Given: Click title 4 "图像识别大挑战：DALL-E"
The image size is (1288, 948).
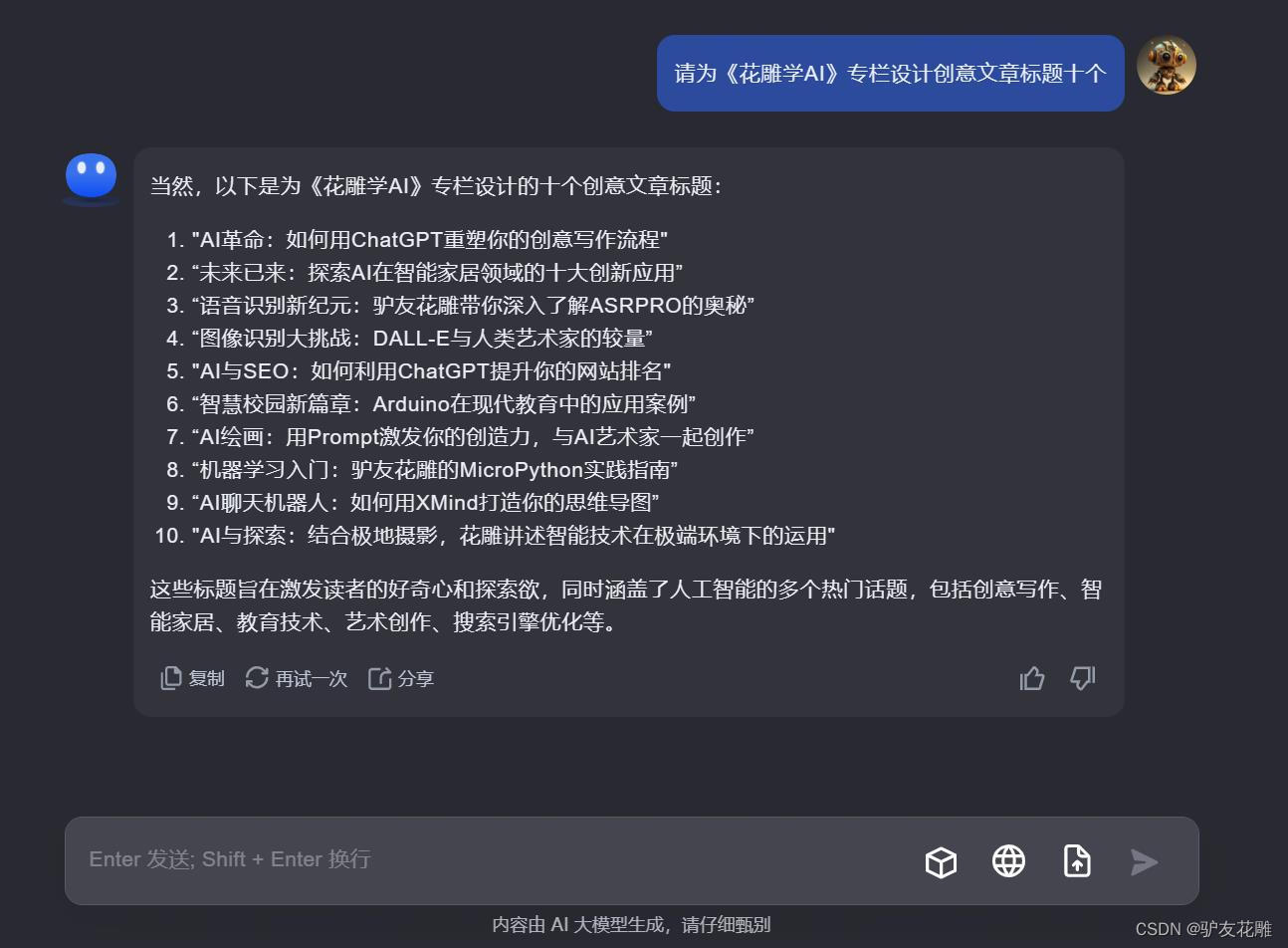Looking at the screenshot, I should (x=422, y=339).
